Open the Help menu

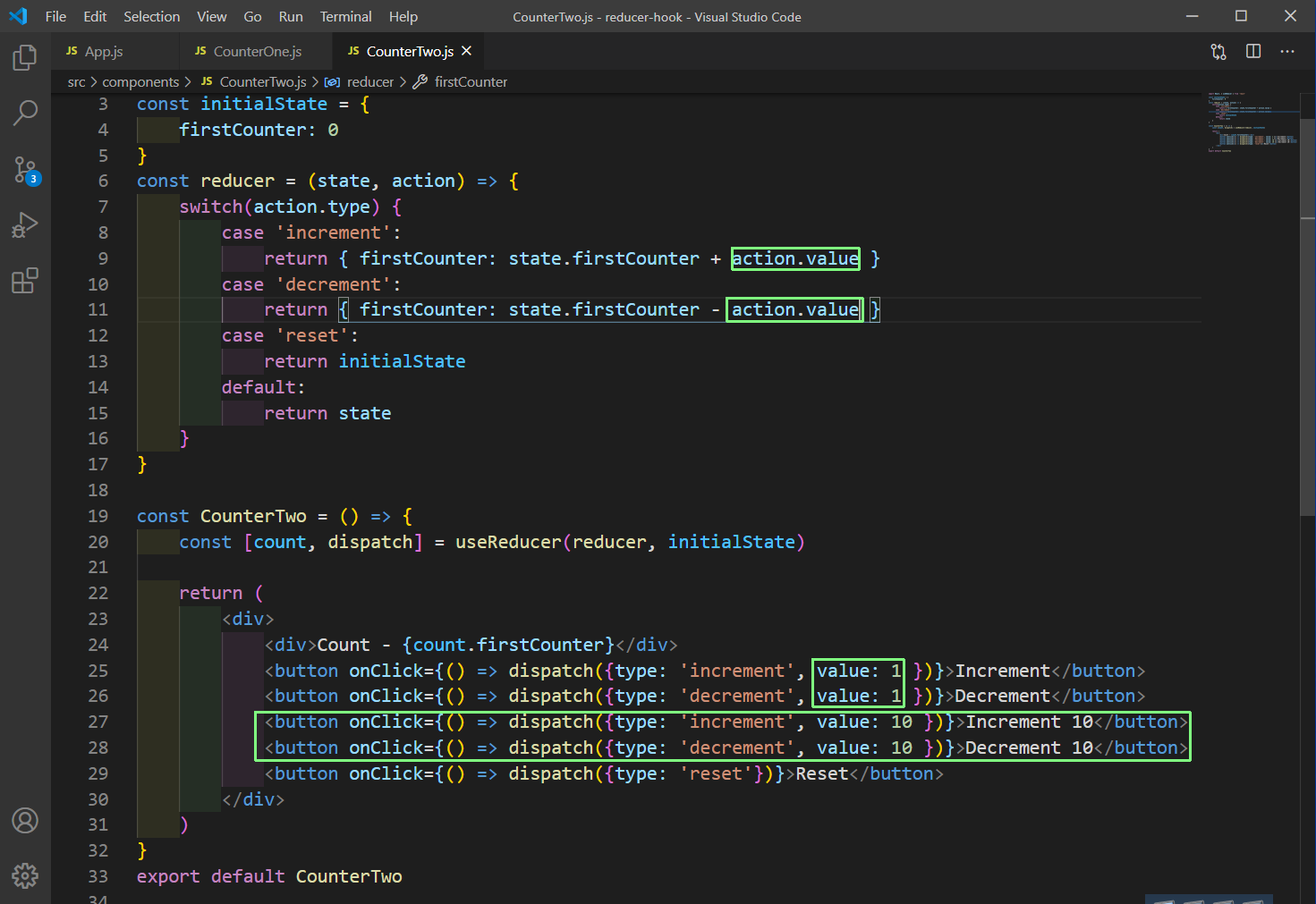(403, 16)
